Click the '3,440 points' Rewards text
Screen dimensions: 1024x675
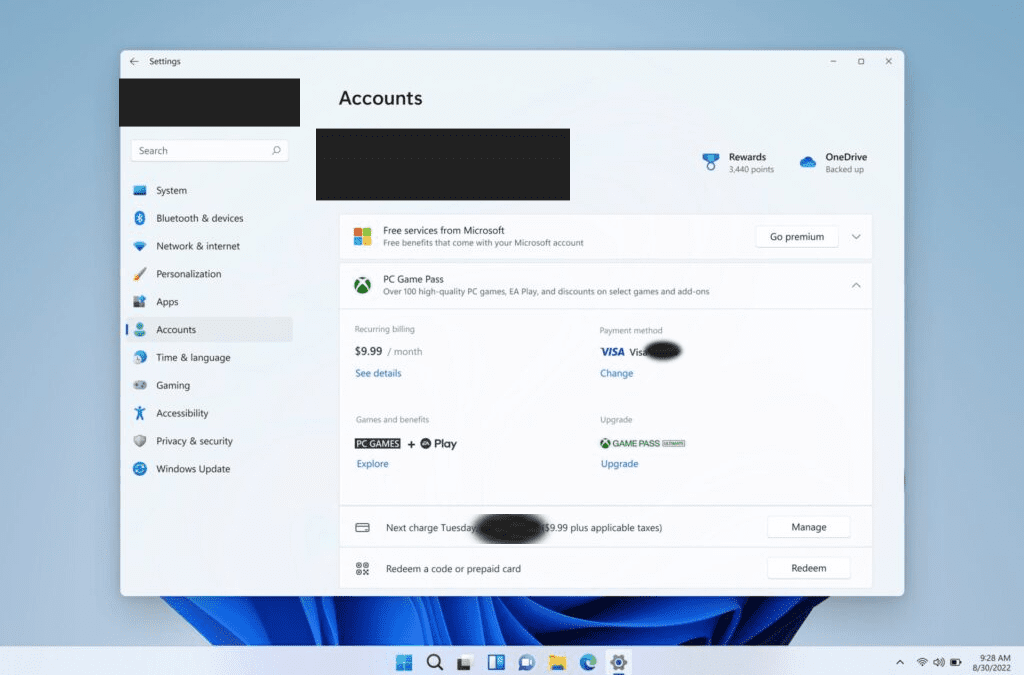tap(751, 170)
